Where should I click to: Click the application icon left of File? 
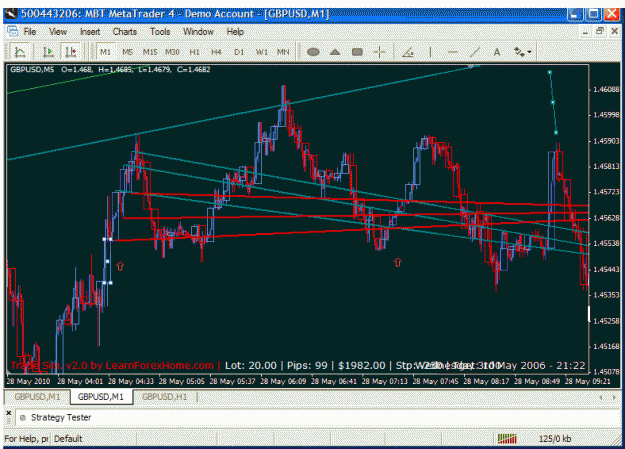pyautogui.click(x=12, y=32)
